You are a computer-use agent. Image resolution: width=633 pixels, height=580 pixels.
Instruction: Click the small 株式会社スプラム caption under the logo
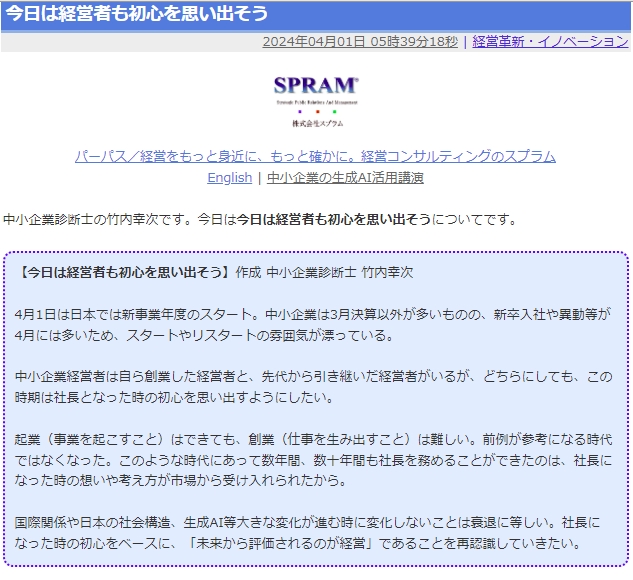[x=318, y=124]
